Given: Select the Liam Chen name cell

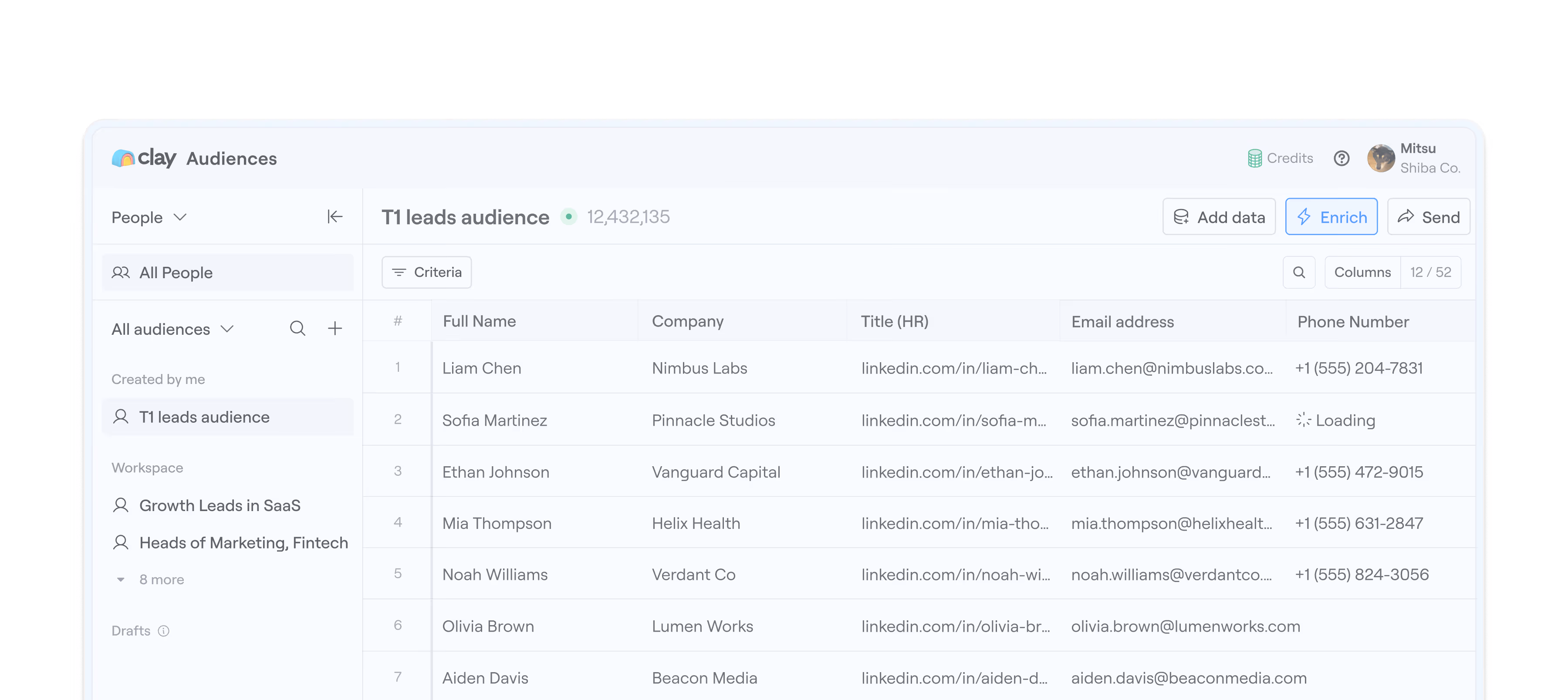Looking at the screenshot, I should point(536,368).
